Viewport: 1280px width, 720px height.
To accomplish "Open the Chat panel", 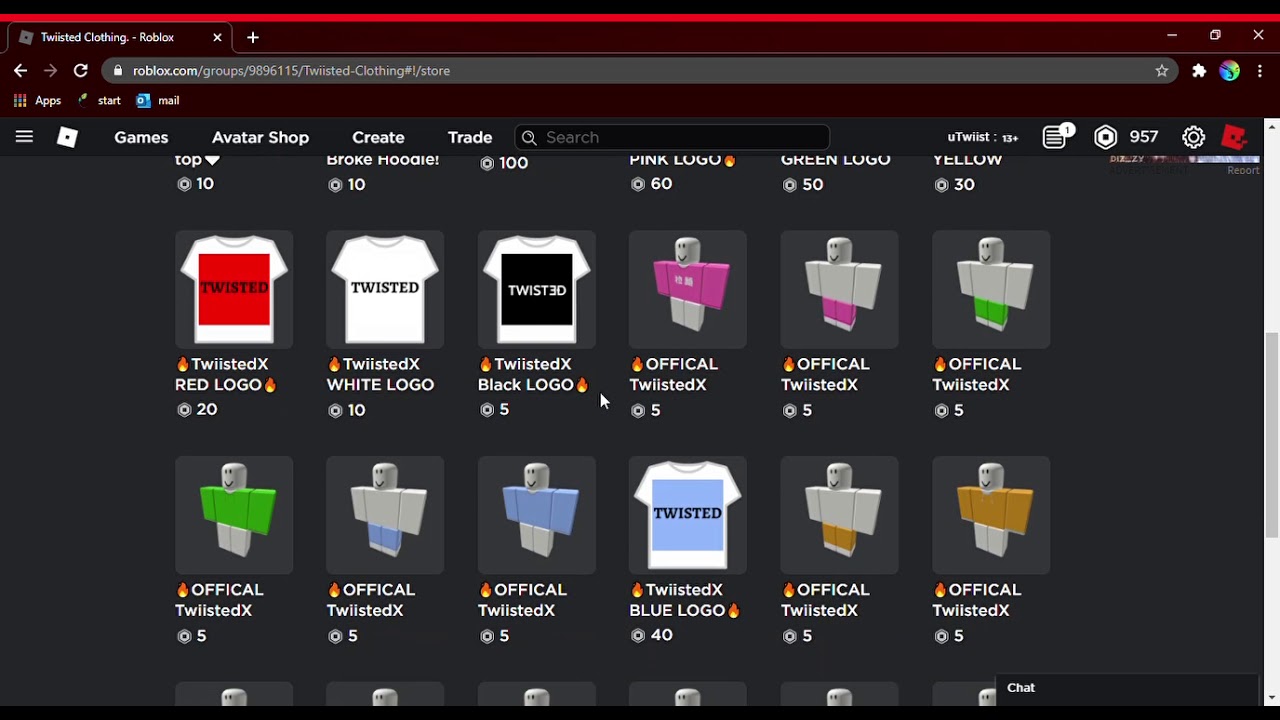I will 1127,689.
